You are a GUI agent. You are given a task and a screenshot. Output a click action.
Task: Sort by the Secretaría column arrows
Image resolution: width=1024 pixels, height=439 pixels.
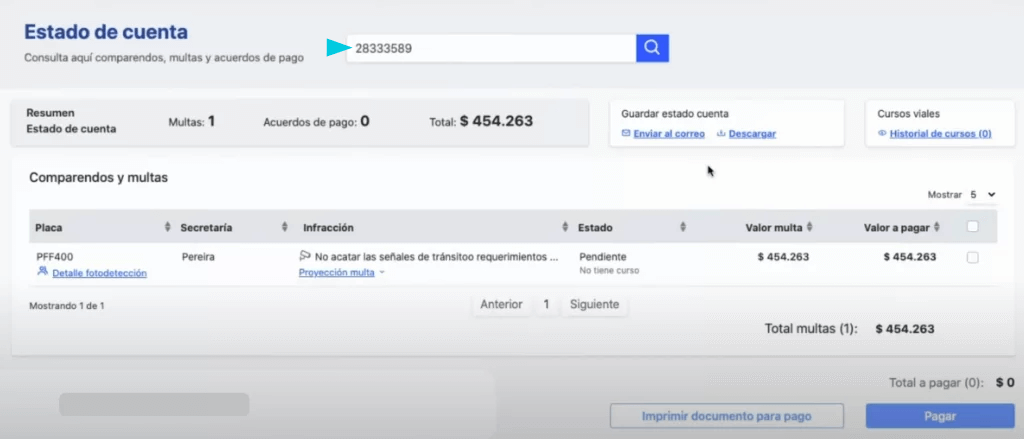pos(284,227)
